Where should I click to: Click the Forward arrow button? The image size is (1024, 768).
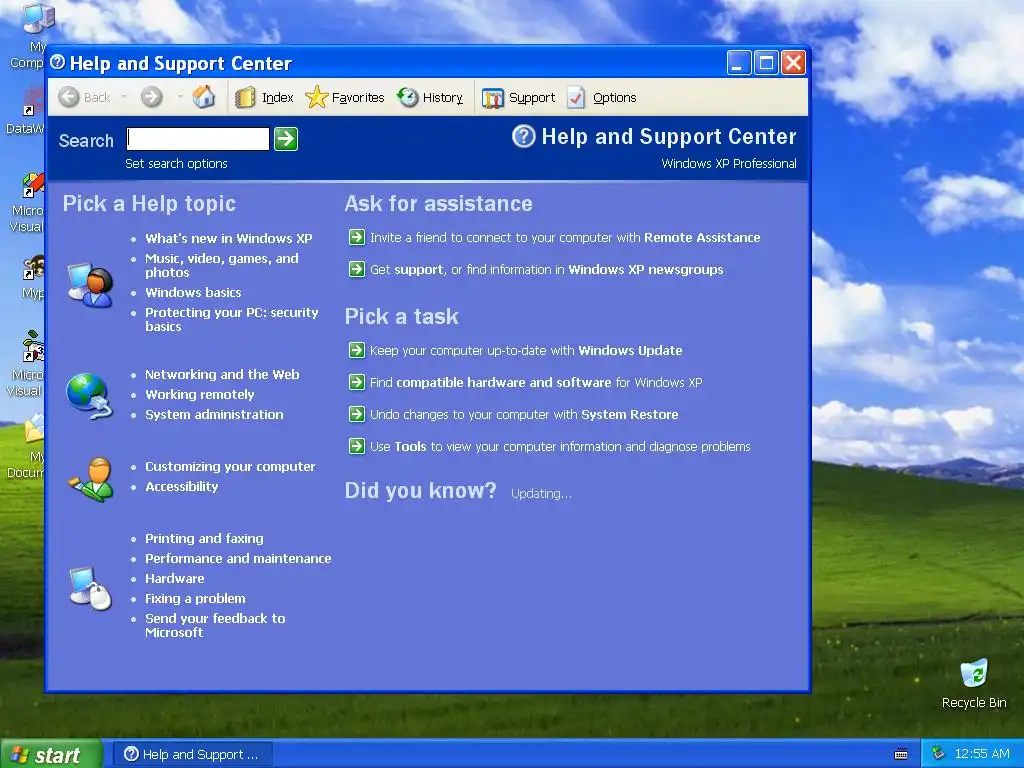click(152, 97)
